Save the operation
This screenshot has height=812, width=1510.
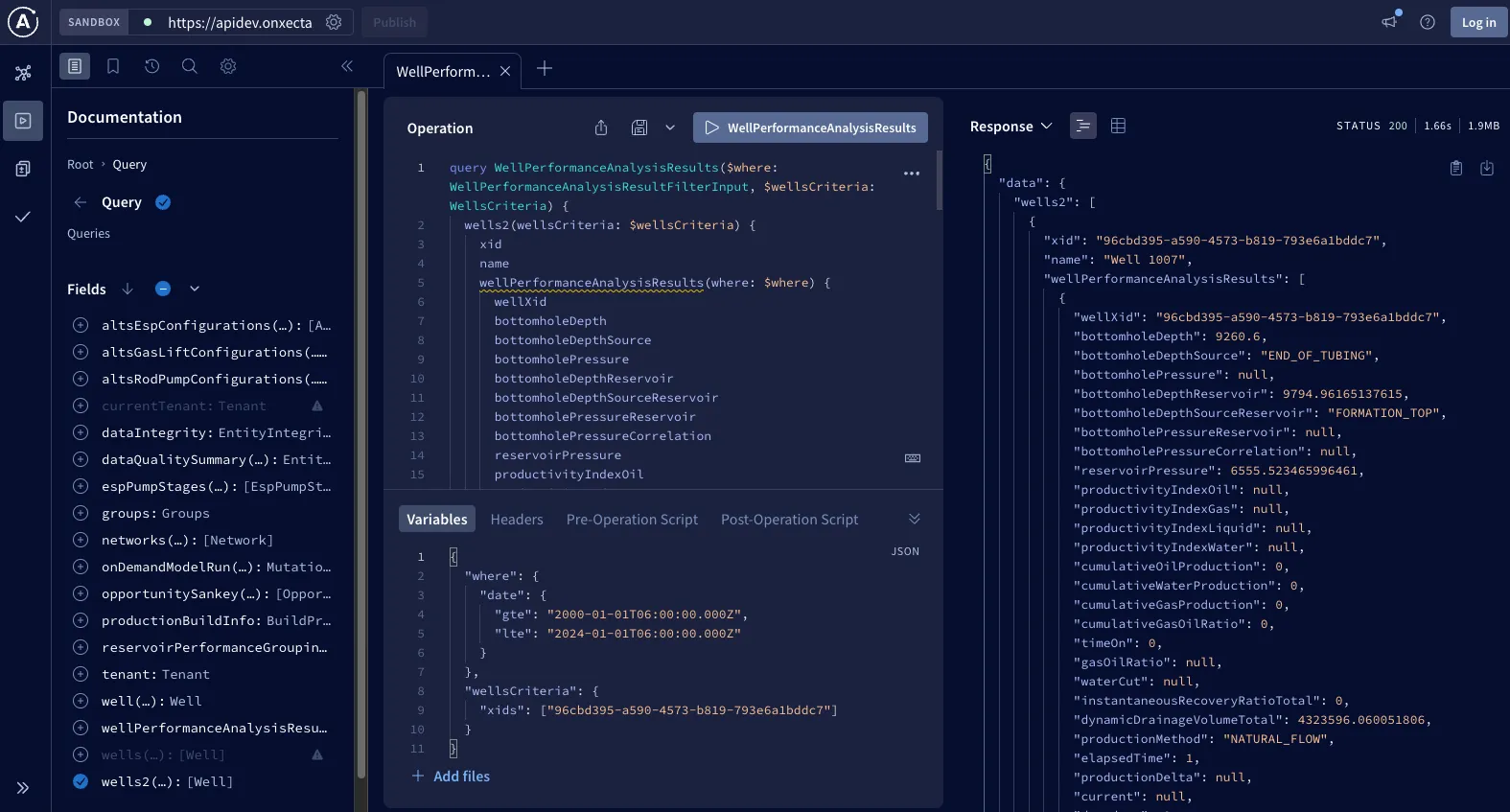(639, 128)
